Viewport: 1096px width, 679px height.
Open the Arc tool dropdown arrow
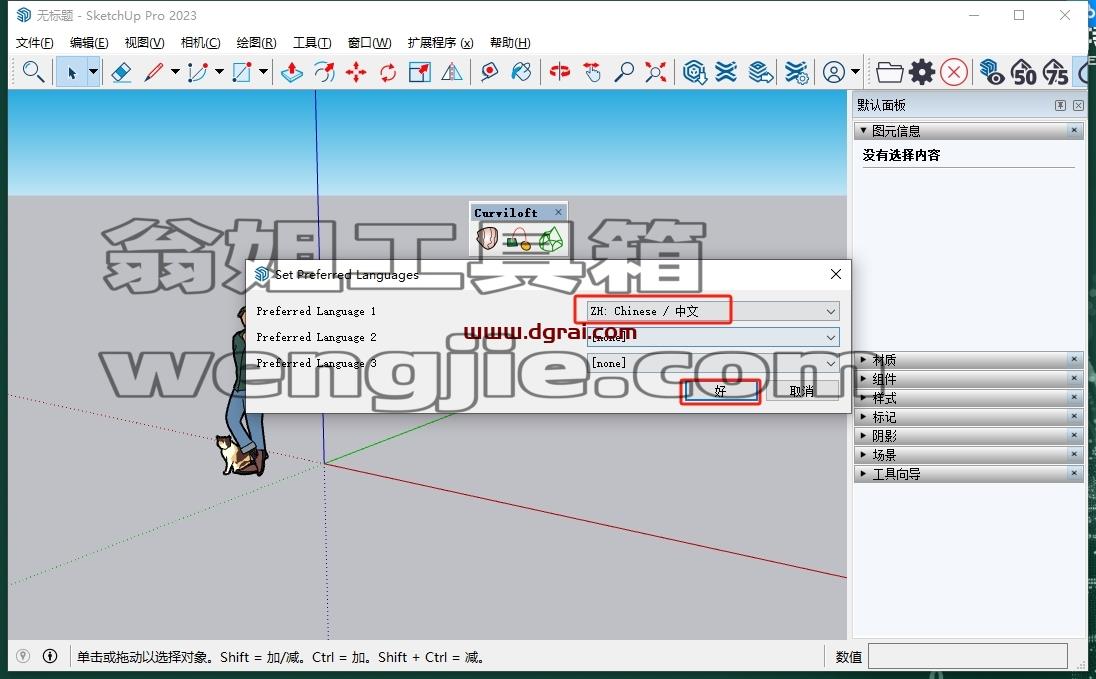[219, 71]
